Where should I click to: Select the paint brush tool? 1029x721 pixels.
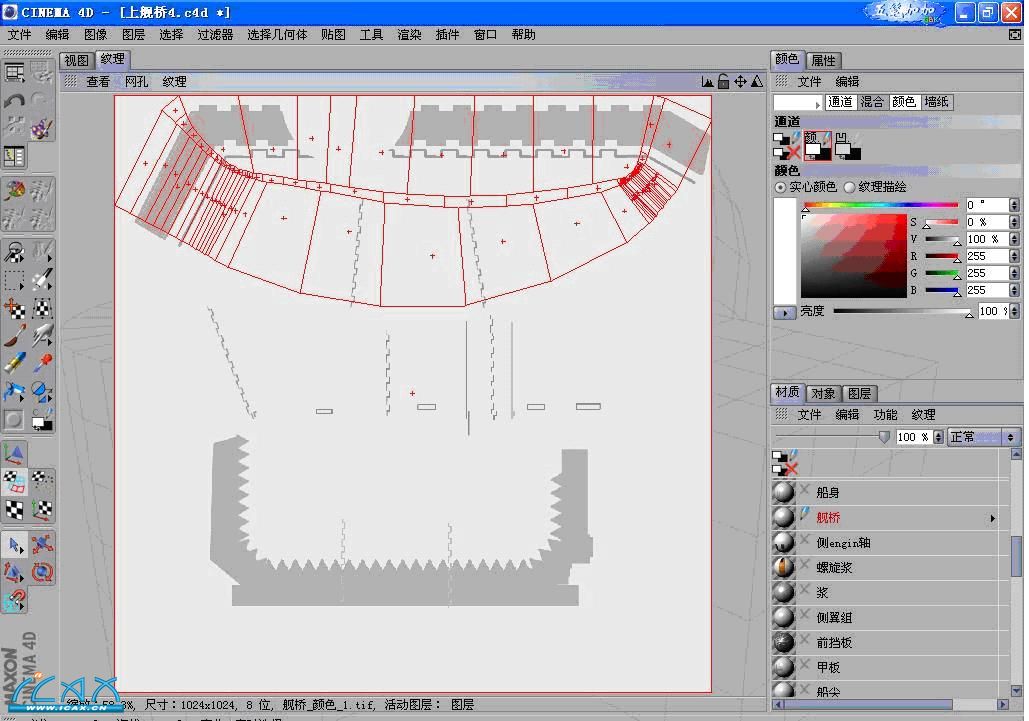point(15,335)
